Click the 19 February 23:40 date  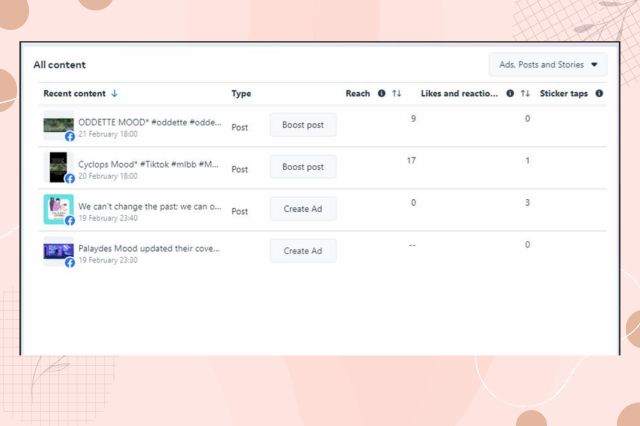[x=108, y=218]
